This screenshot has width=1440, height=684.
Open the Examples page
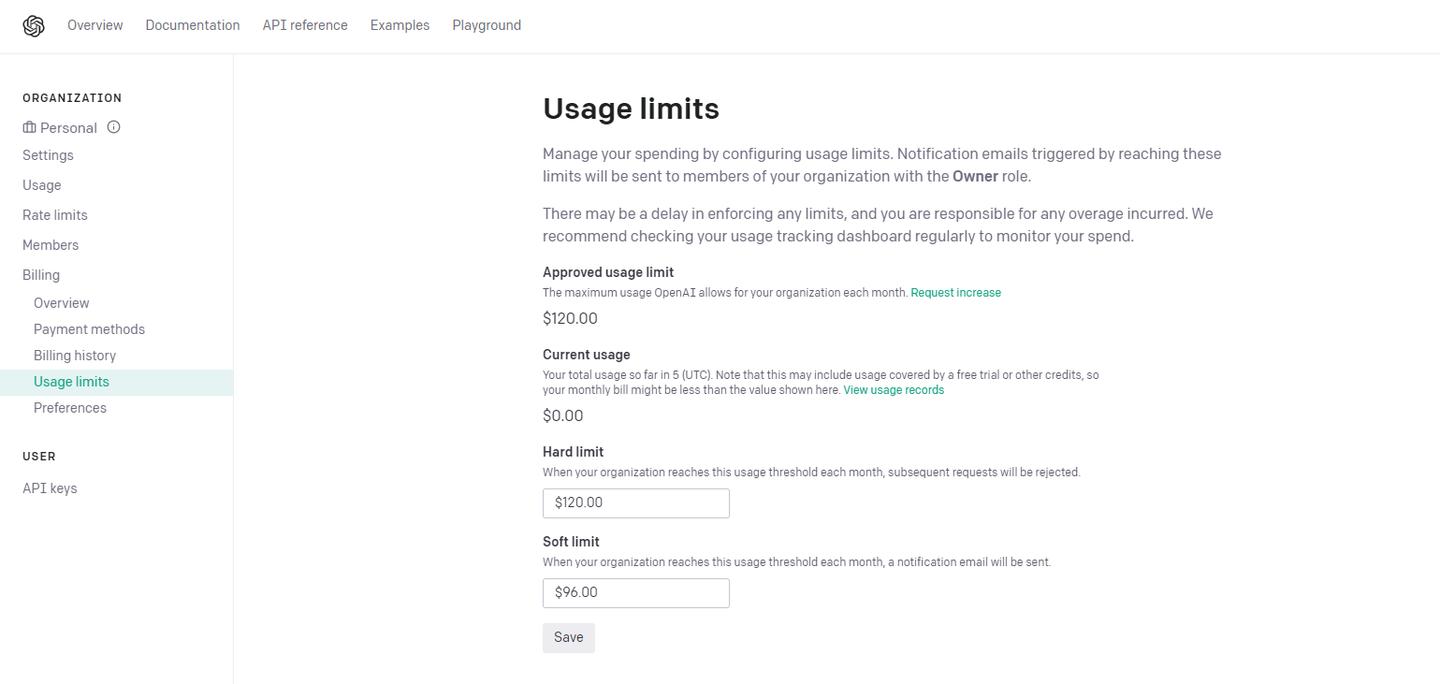399,26
